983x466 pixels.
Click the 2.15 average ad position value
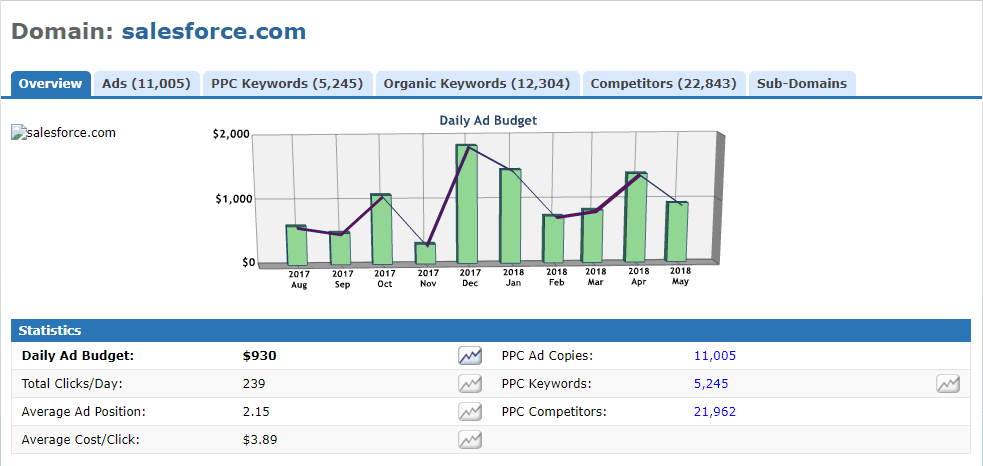256,412
